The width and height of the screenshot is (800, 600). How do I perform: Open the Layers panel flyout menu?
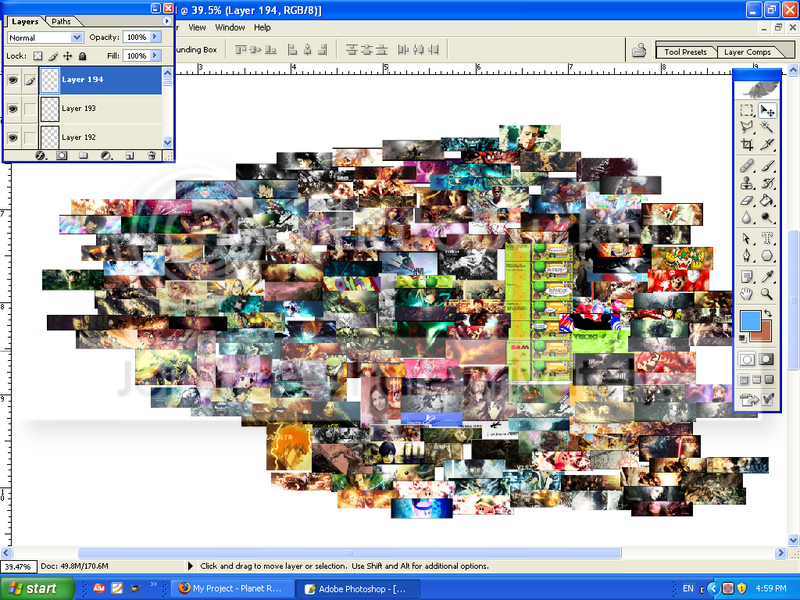pyautogui.click(x=167, y=21)
